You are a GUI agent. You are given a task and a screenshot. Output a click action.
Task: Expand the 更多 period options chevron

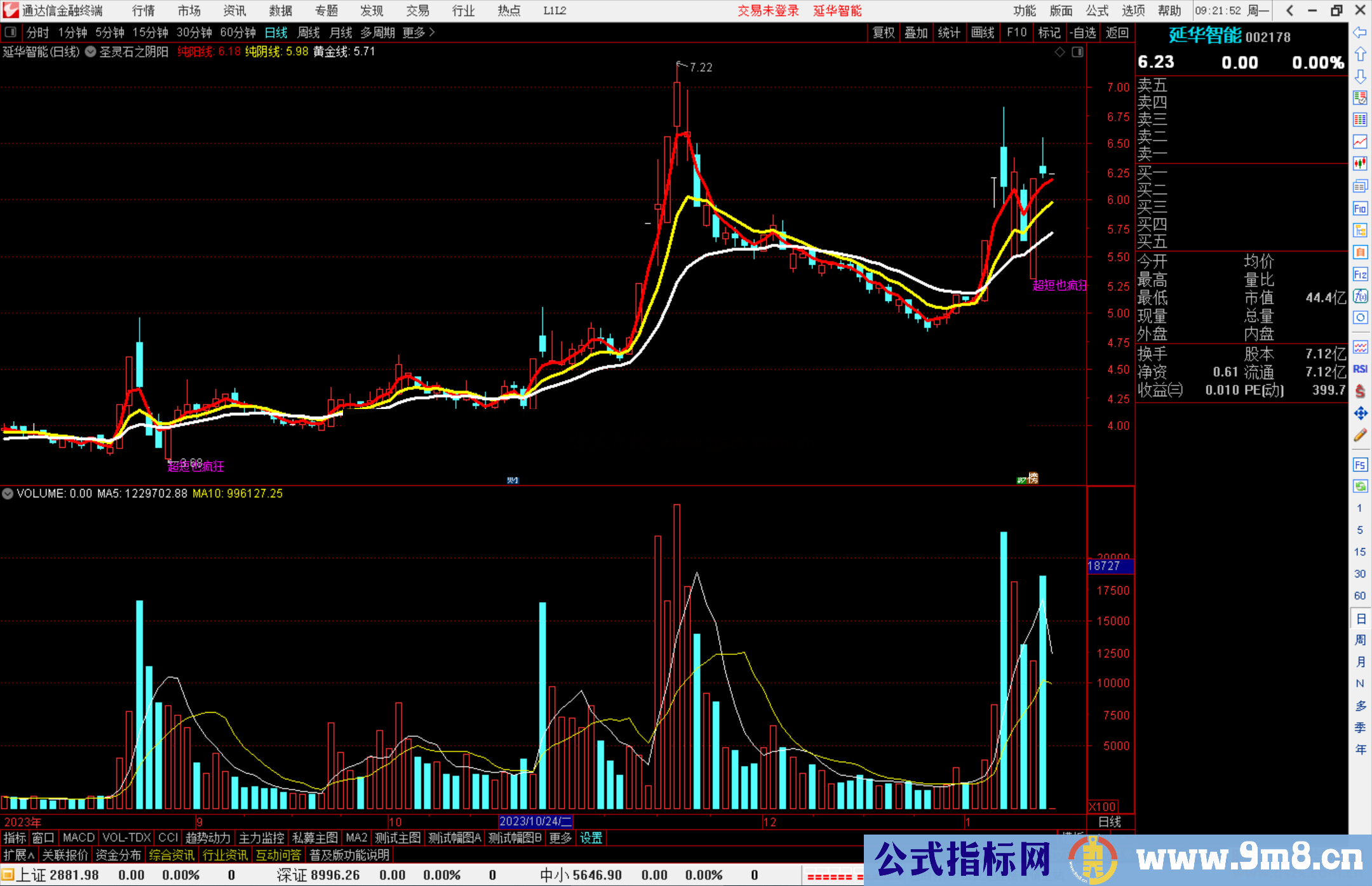[432, 32]
